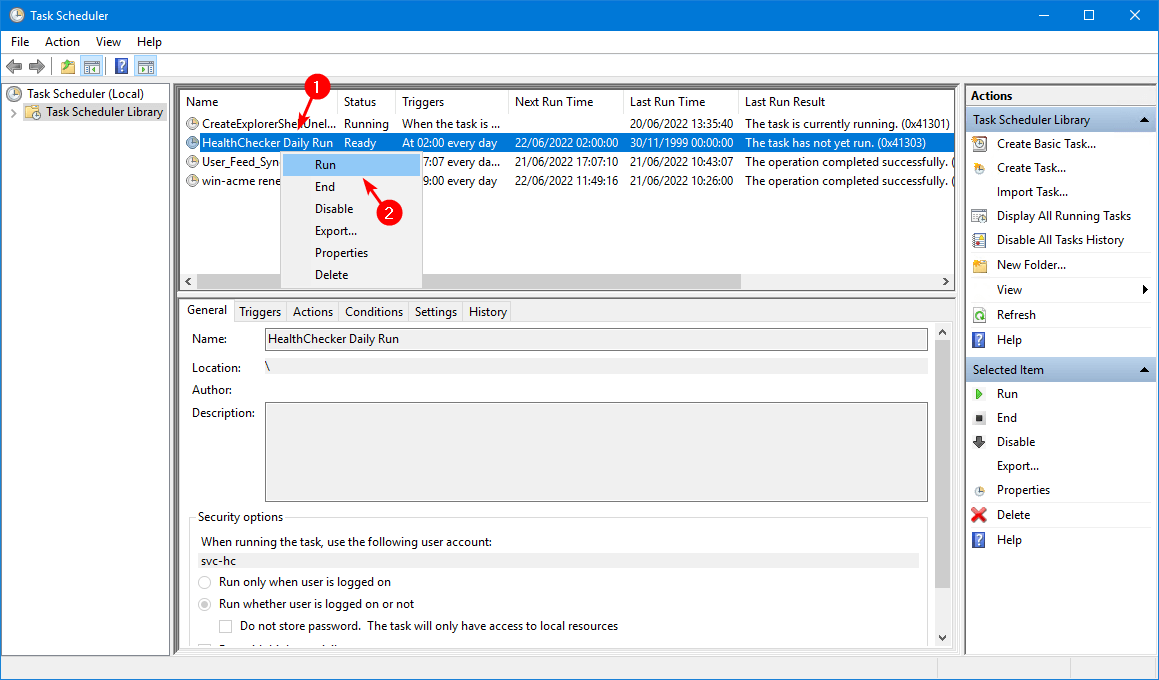The width and height of the screenshot is (1159, 680).
Task: Sort tasks by the Status column header
Action: (367, 102)
